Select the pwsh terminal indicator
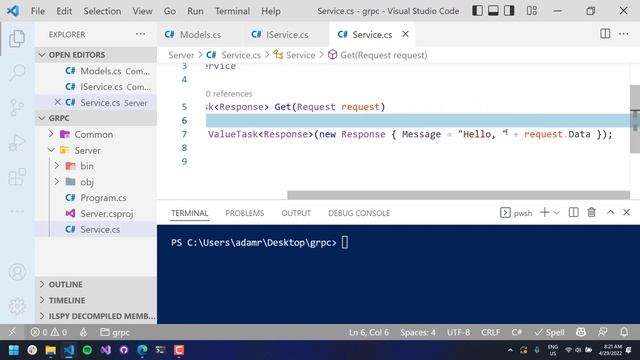The height and width of the screenshot is (360, 640). click(x=516, y=213)
